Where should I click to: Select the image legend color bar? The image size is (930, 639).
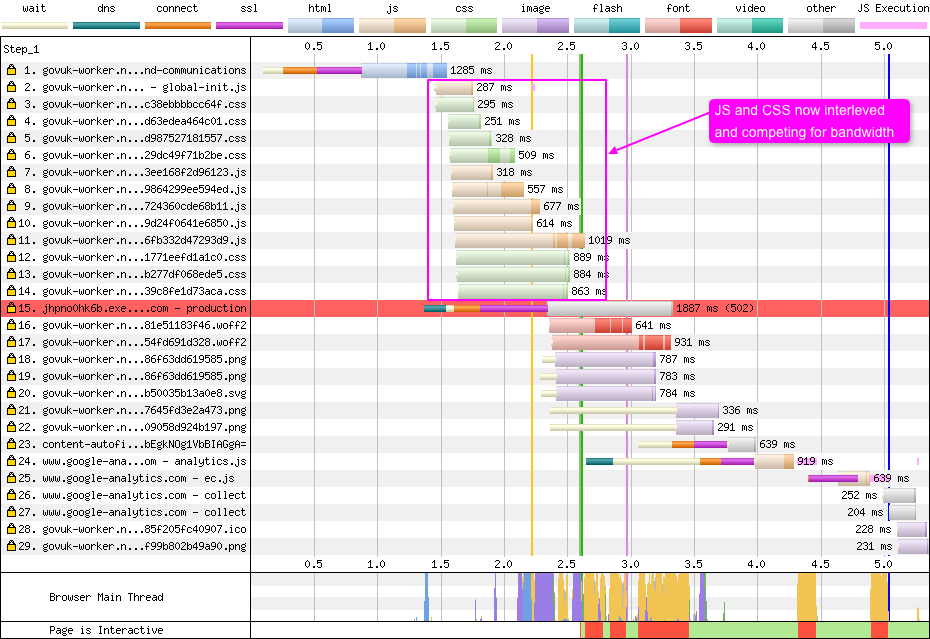(x=535, y=26)
